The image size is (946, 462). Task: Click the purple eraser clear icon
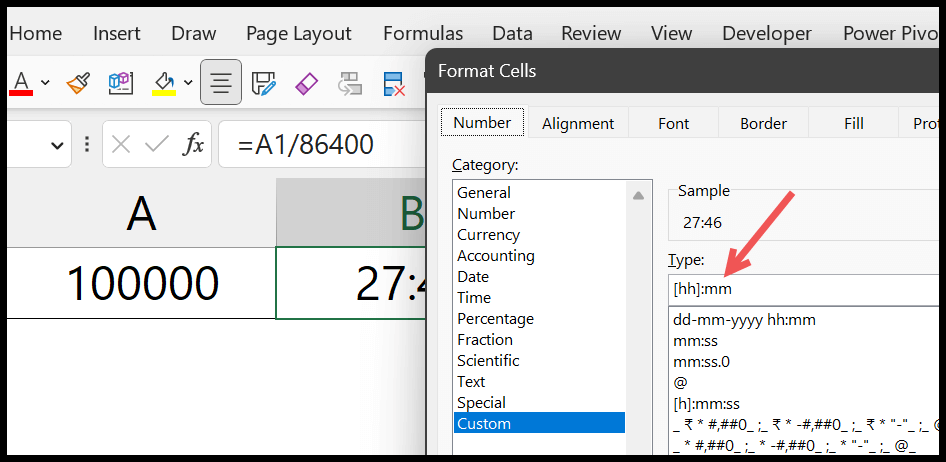[x=306, y=83]
